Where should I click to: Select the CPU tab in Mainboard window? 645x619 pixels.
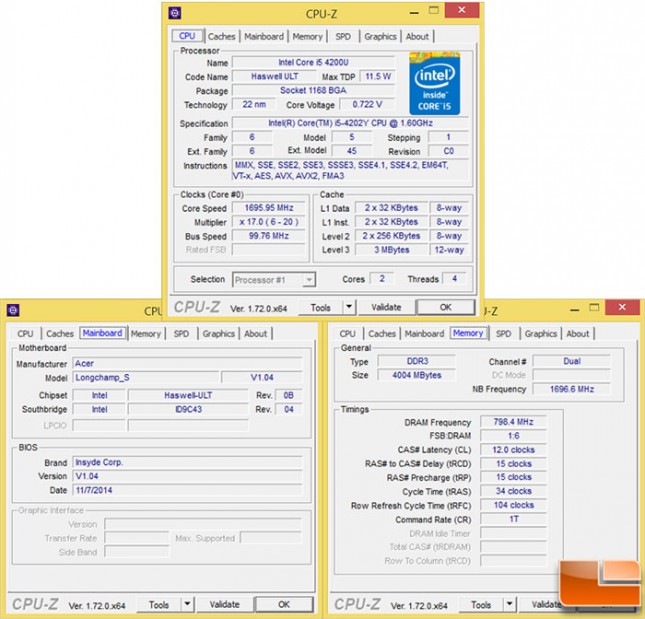click(25, 334)
